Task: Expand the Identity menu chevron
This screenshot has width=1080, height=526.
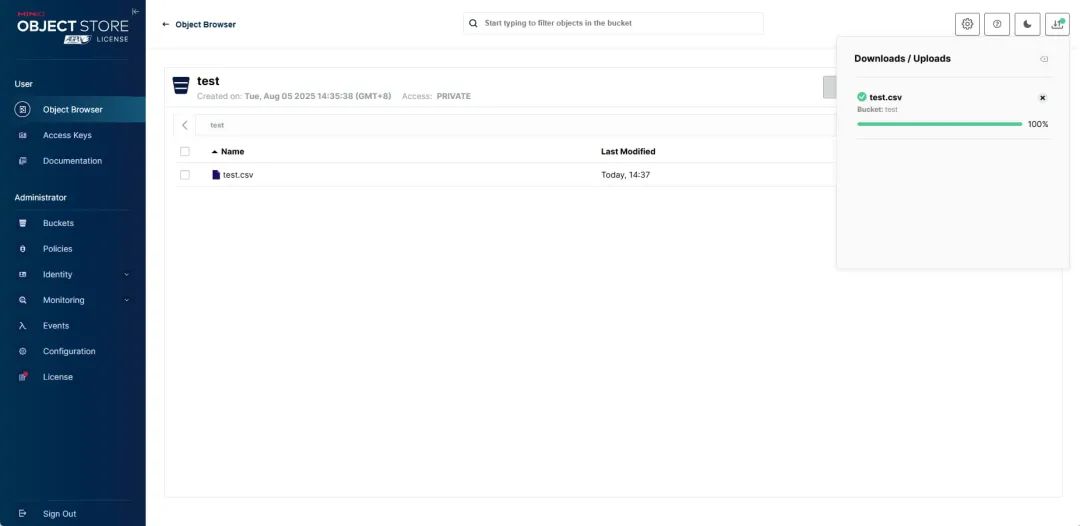Action: 126,275
